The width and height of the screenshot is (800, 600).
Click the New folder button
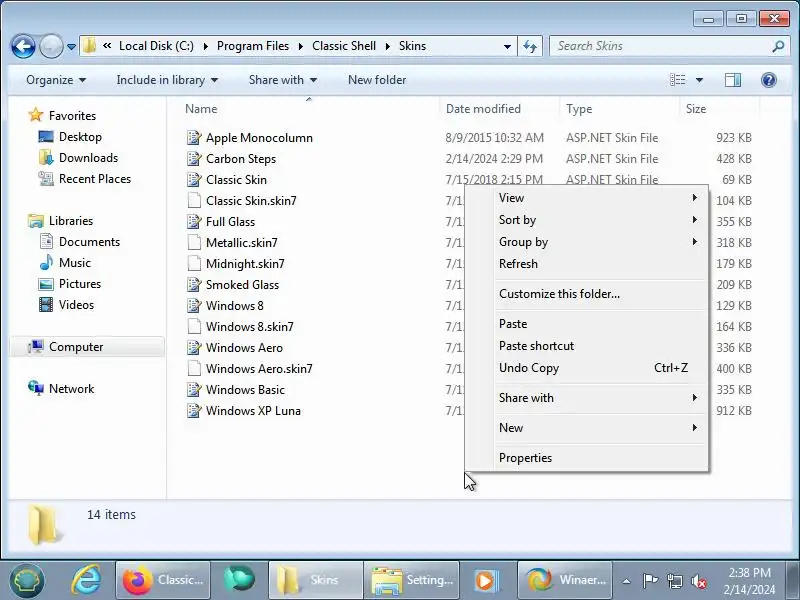click(x=377, y=80)
